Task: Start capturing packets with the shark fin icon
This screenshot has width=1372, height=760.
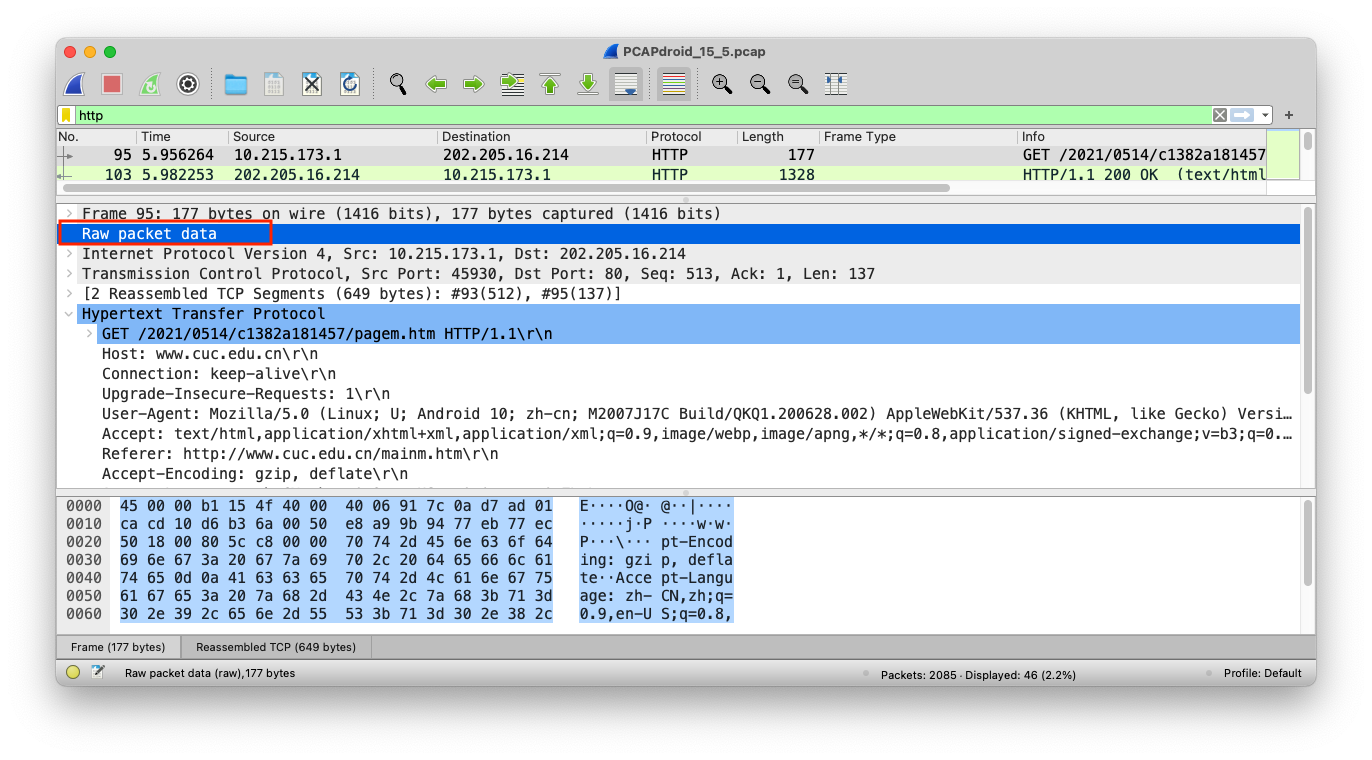Action: 75,84
